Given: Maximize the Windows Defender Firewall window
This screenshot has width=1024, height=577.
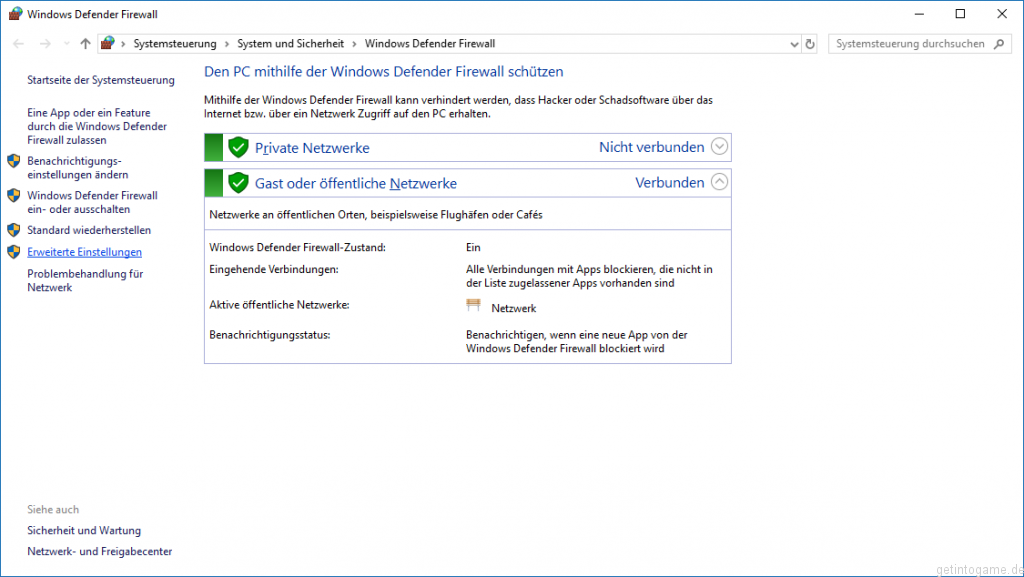Looking at the screenshot, I should pyautogui.click(x=960, y=14).
